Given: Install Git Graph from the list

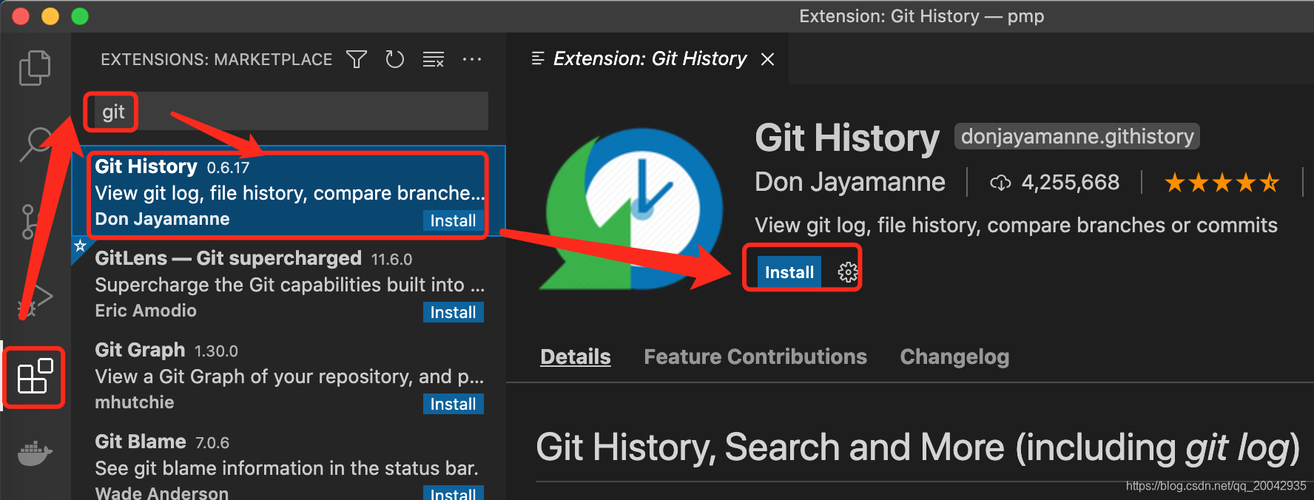Looking at the screenshot, I should click(453, 404).
